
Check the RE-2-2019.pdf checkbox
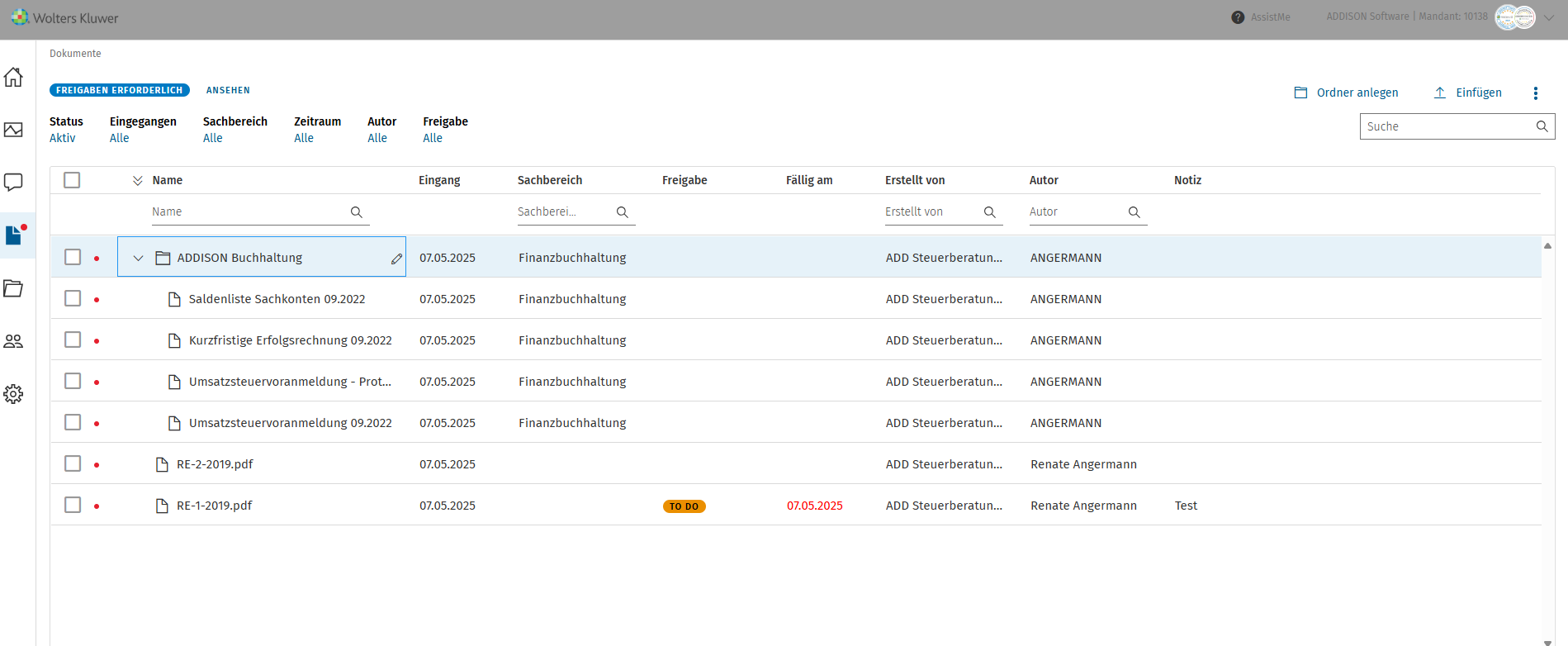[x=73, y=463]
